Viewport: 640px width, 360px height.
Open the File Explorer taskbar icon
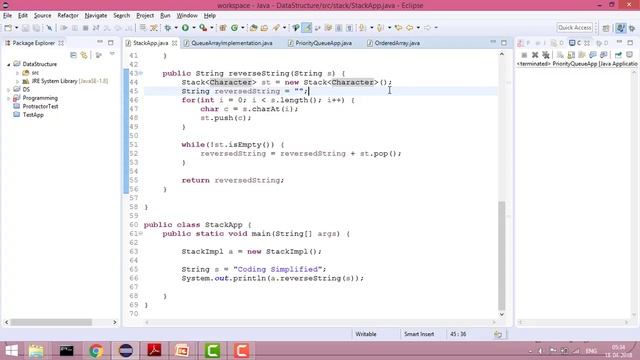point(36,351)
